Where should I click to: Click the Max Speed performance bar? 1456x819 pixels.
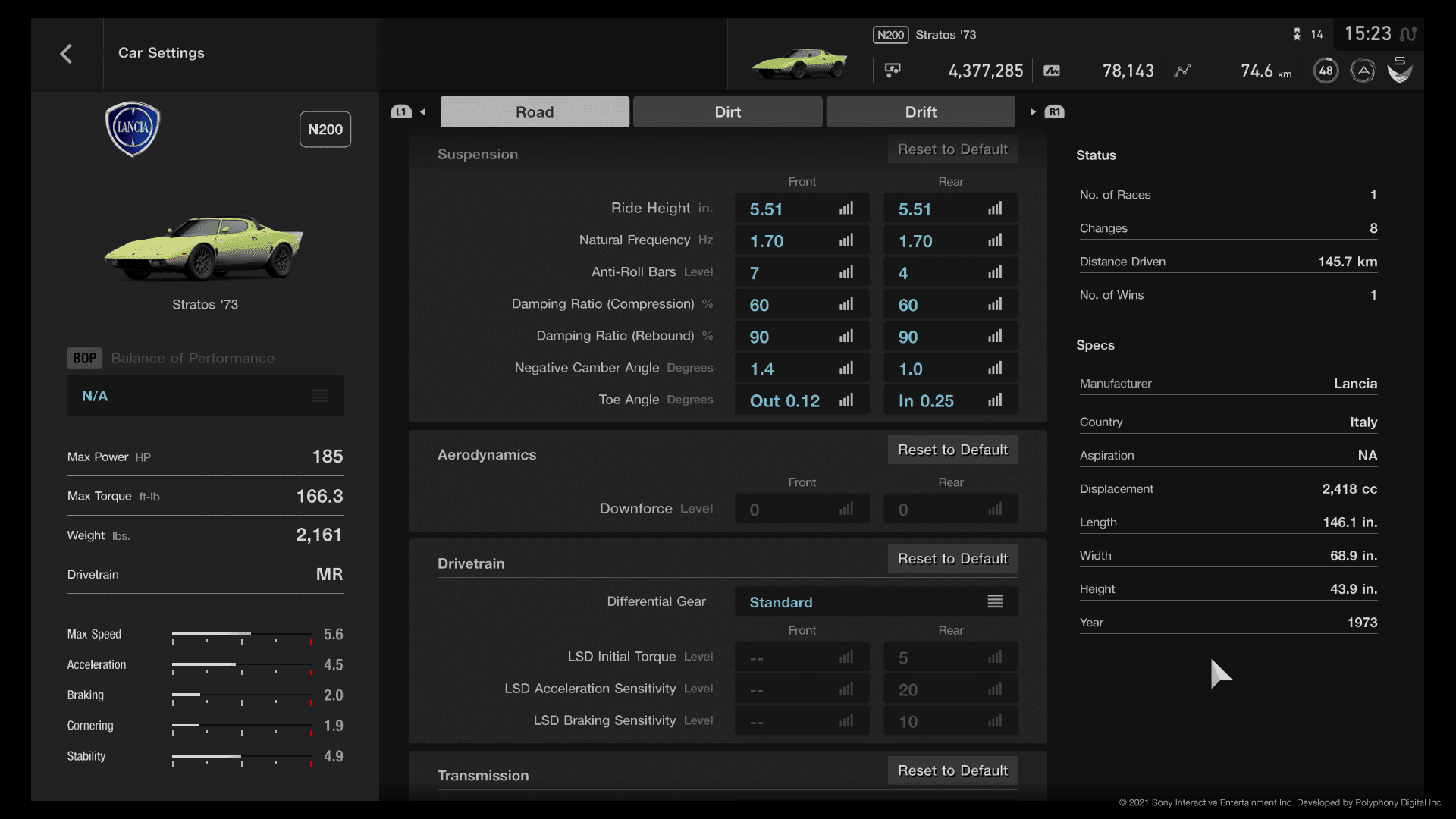coord(242,635)
